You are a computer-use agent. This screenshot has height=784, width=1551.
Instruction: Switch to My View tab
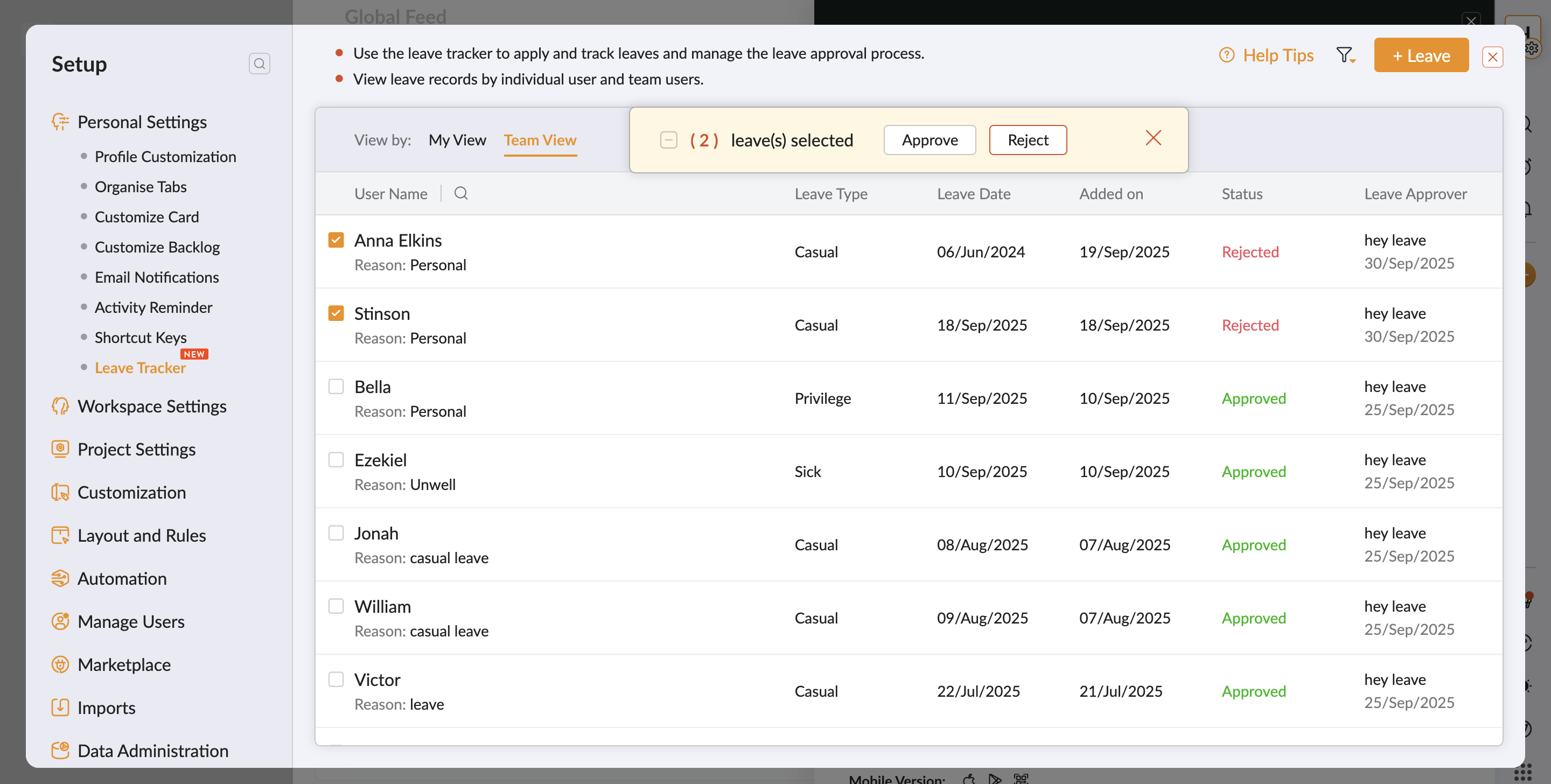[457, 141]
